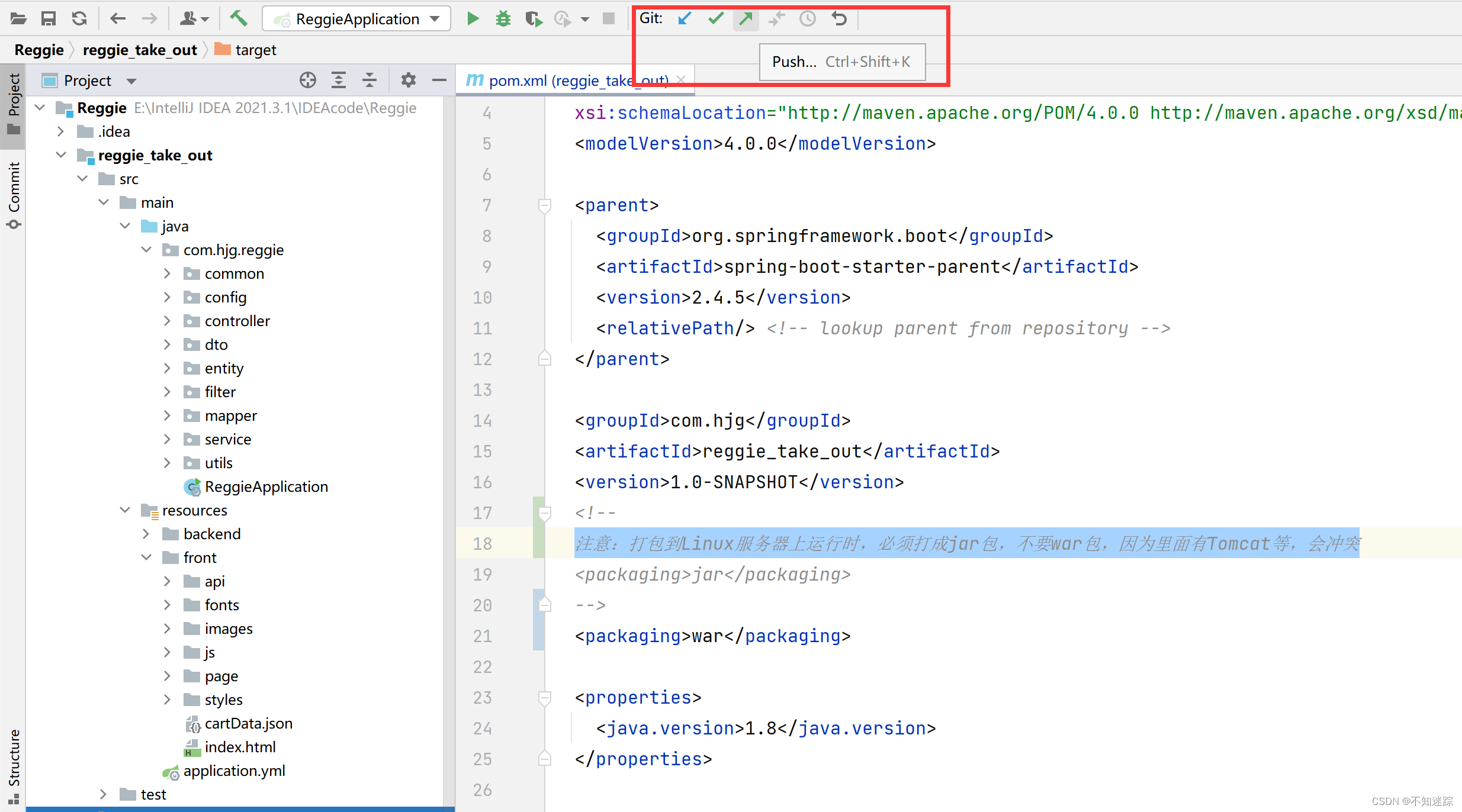Expand the common package
This screenshot has height=812, width=1462.
167,273
